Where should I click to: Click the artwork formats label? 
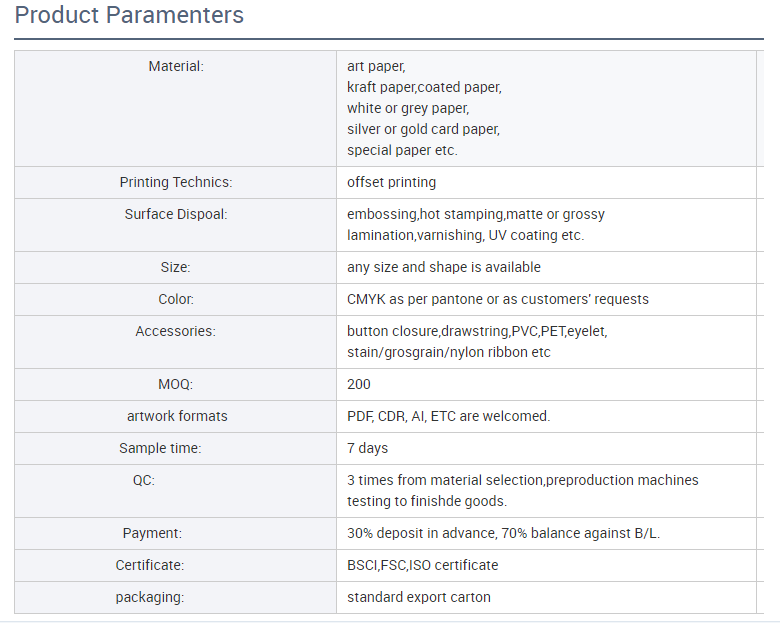point(177,416)
